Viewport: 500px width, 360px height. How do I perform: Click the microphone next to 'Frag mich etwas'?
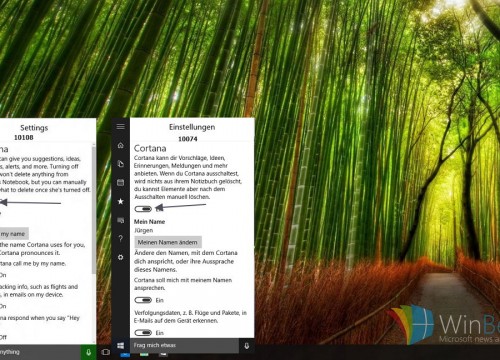coord(247,346)
